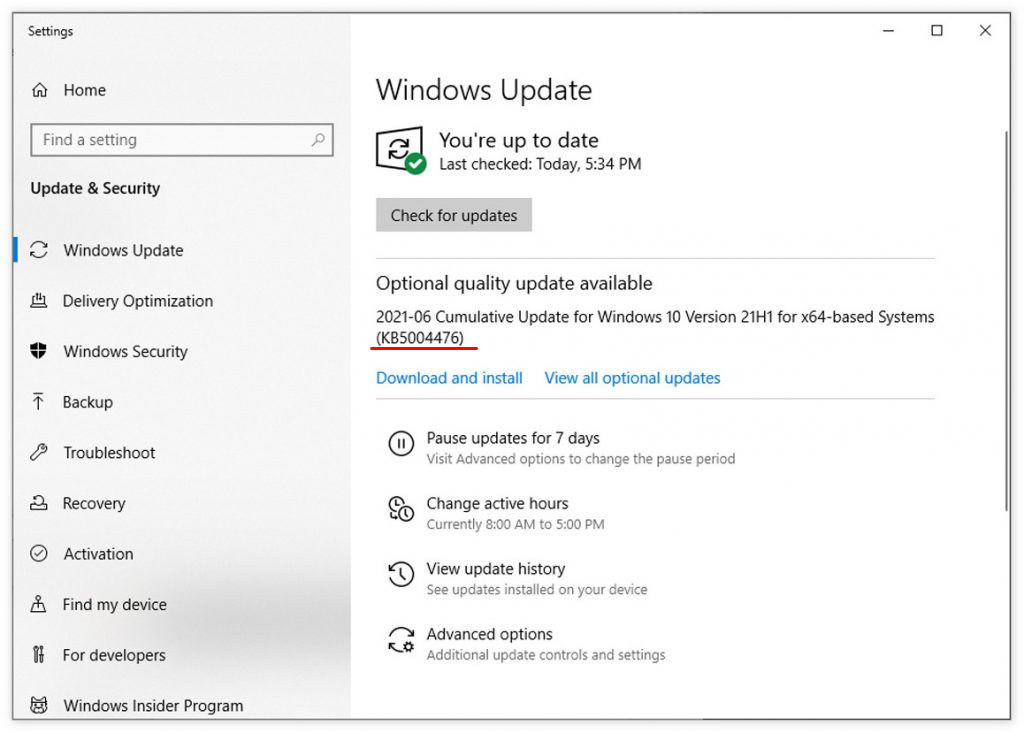Click the Change active hours clock icon
Image resolution: width=1024 pixels, height=733 pixels.
[x=400, y=510]
